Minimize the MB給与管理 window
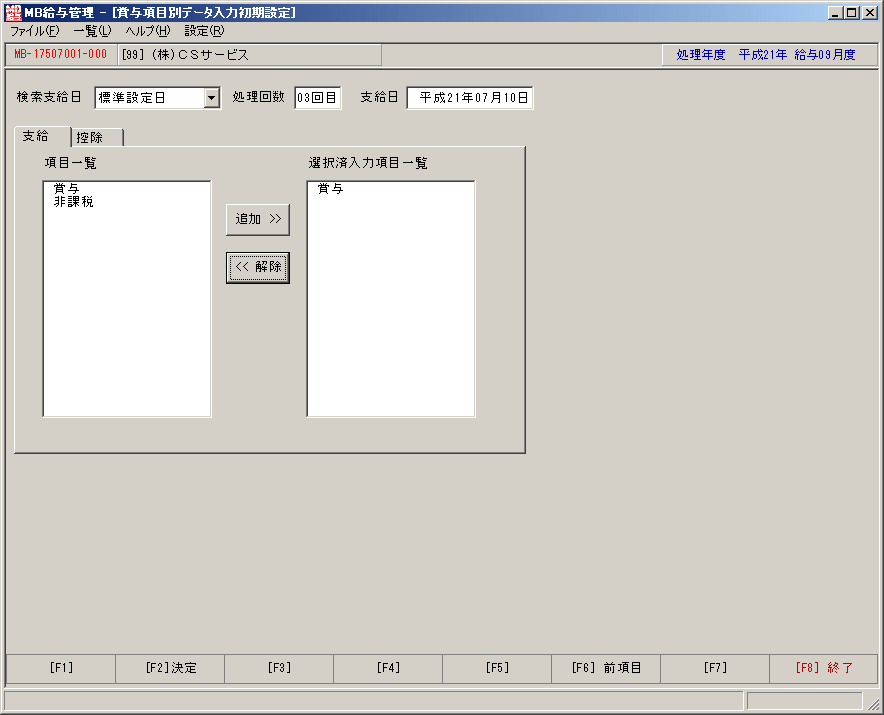 click(x=836, y=12)
